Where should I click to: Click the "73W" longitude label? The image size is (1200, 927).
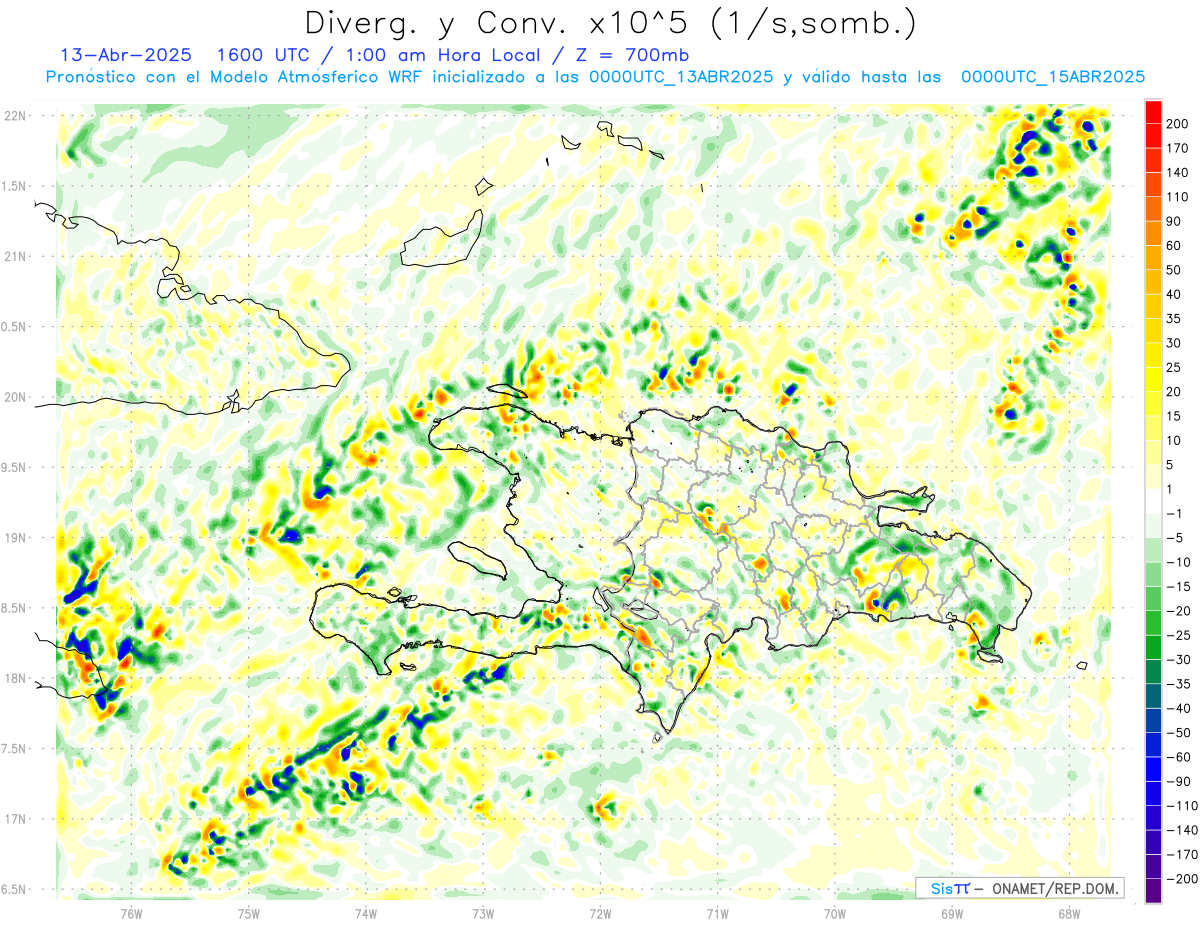point(483,913)
